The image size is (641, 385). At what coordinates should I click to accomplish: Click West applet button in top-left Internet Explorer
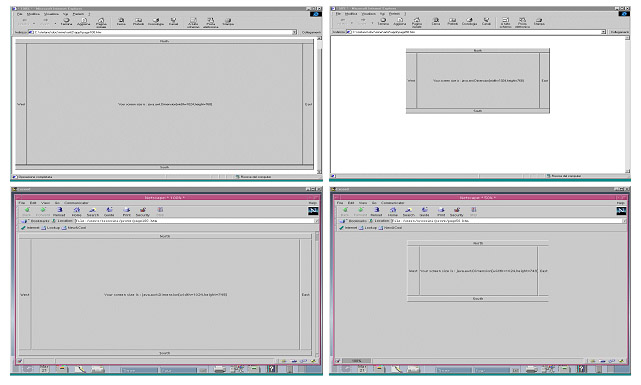click(x=21, y=104)
